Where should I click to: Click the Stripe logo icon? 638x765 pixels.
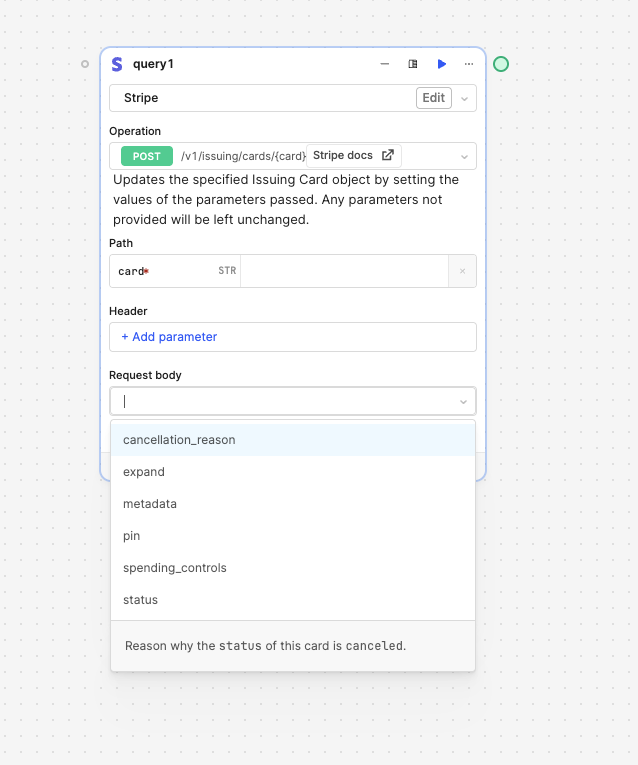[117, 64]
